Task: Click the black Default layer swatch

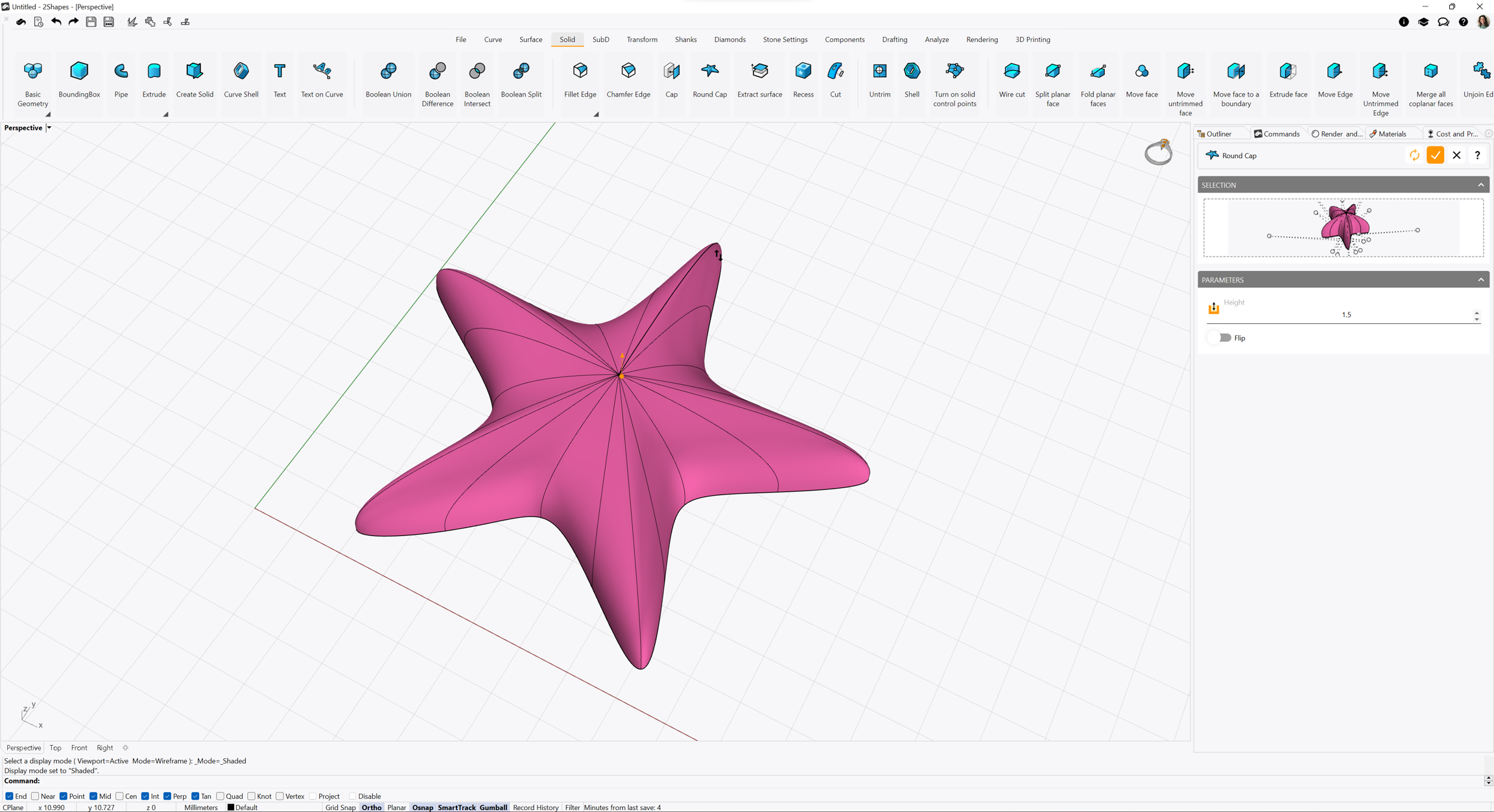Action: click(x=231, y=807)
